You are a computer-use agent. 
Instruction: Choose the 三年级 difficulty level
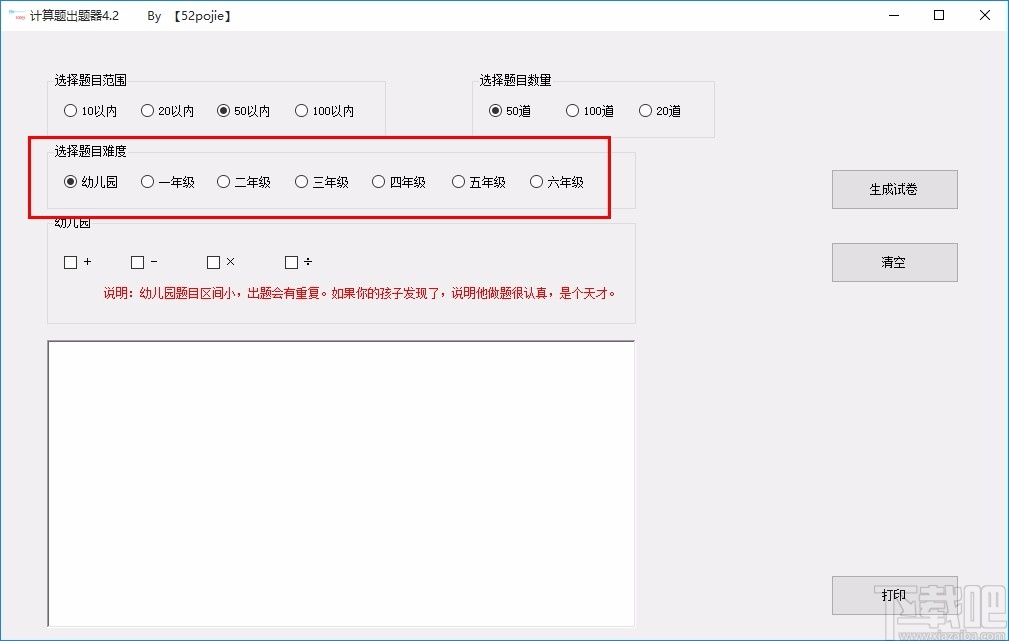(300, 182)
